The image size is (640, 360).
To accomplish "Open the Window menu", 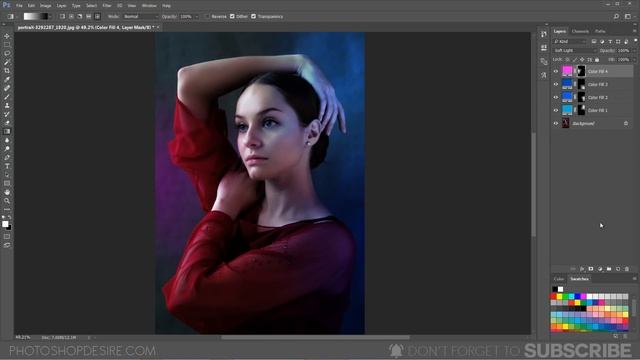I will pos(149,6).
